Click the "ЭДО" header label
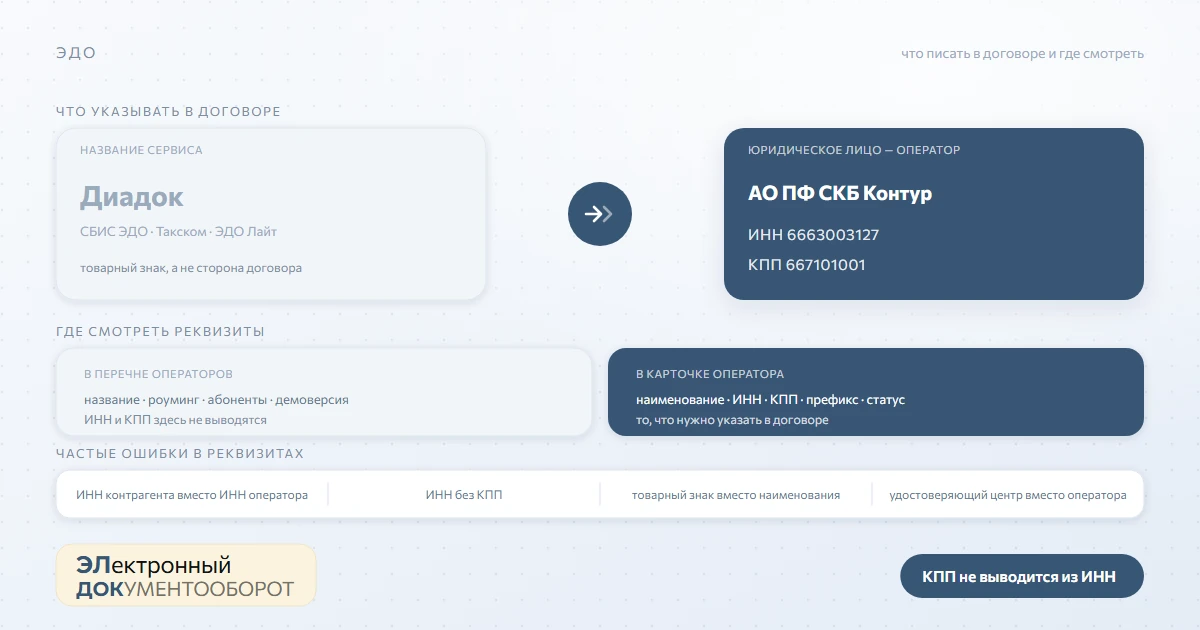The image size is (1200, 630). coord(76,53)
